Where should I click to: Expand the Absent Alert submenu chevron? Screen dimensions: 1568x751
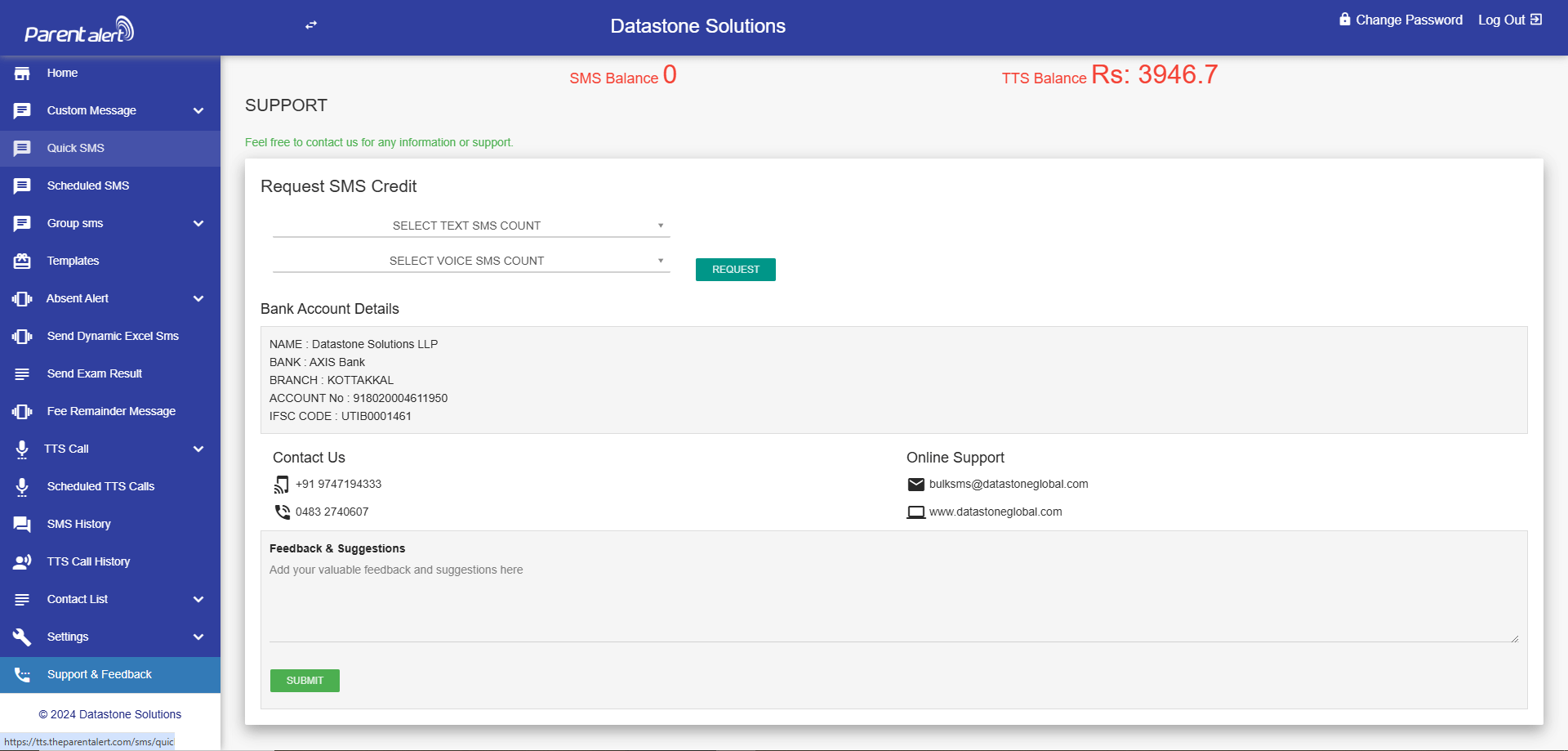tap(198, 299)
